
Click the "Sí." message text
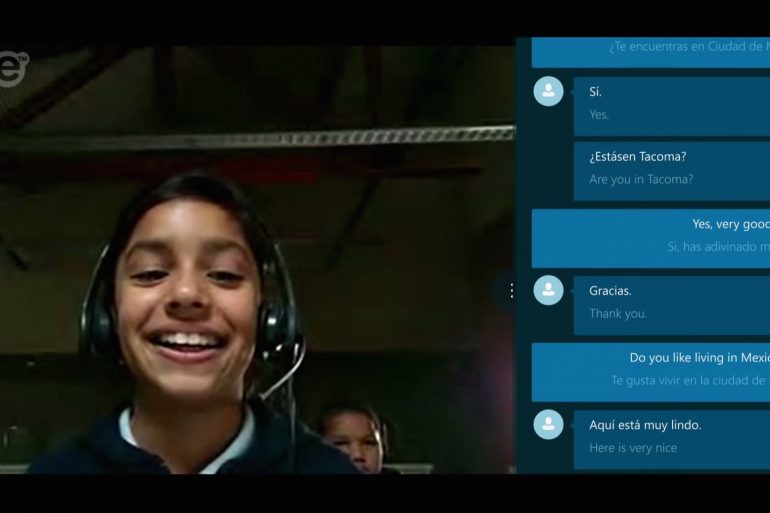point(596,92)
